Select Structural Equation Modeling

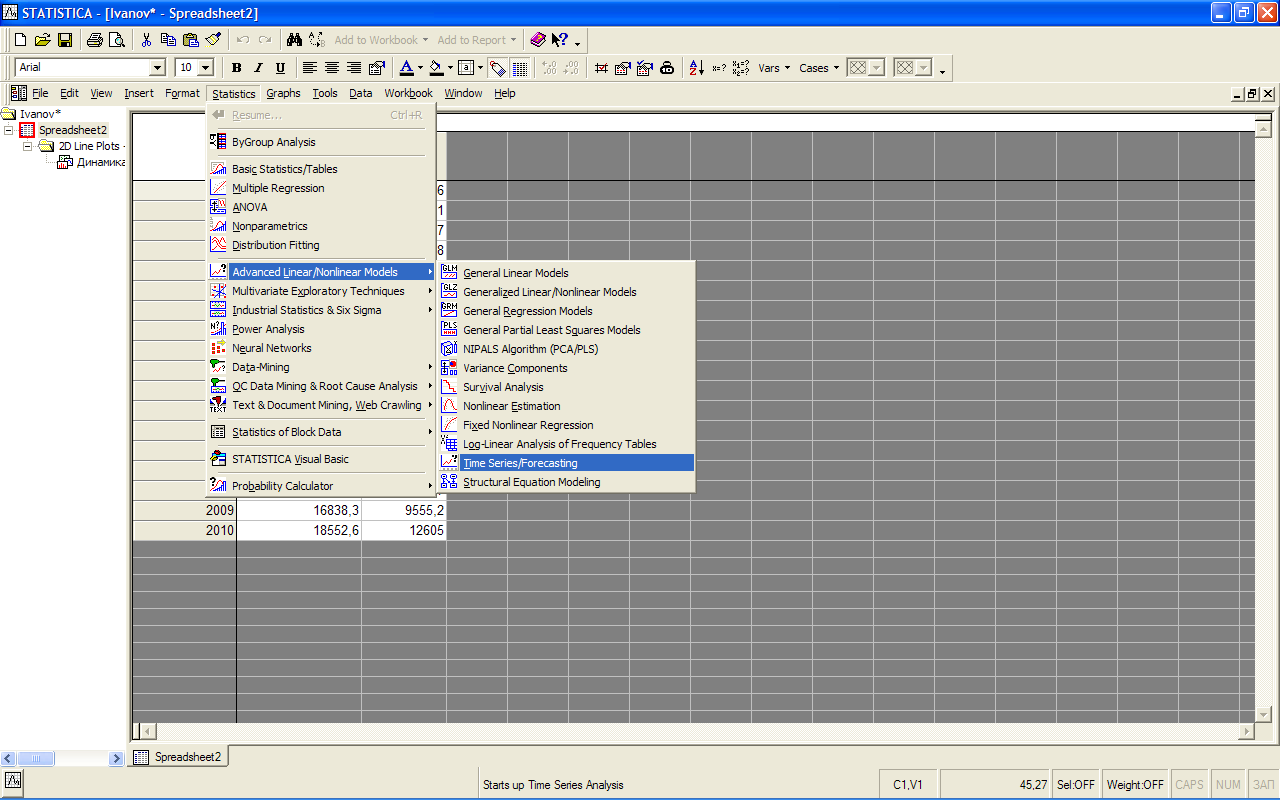pyautogui.click(x=566, y=482)
